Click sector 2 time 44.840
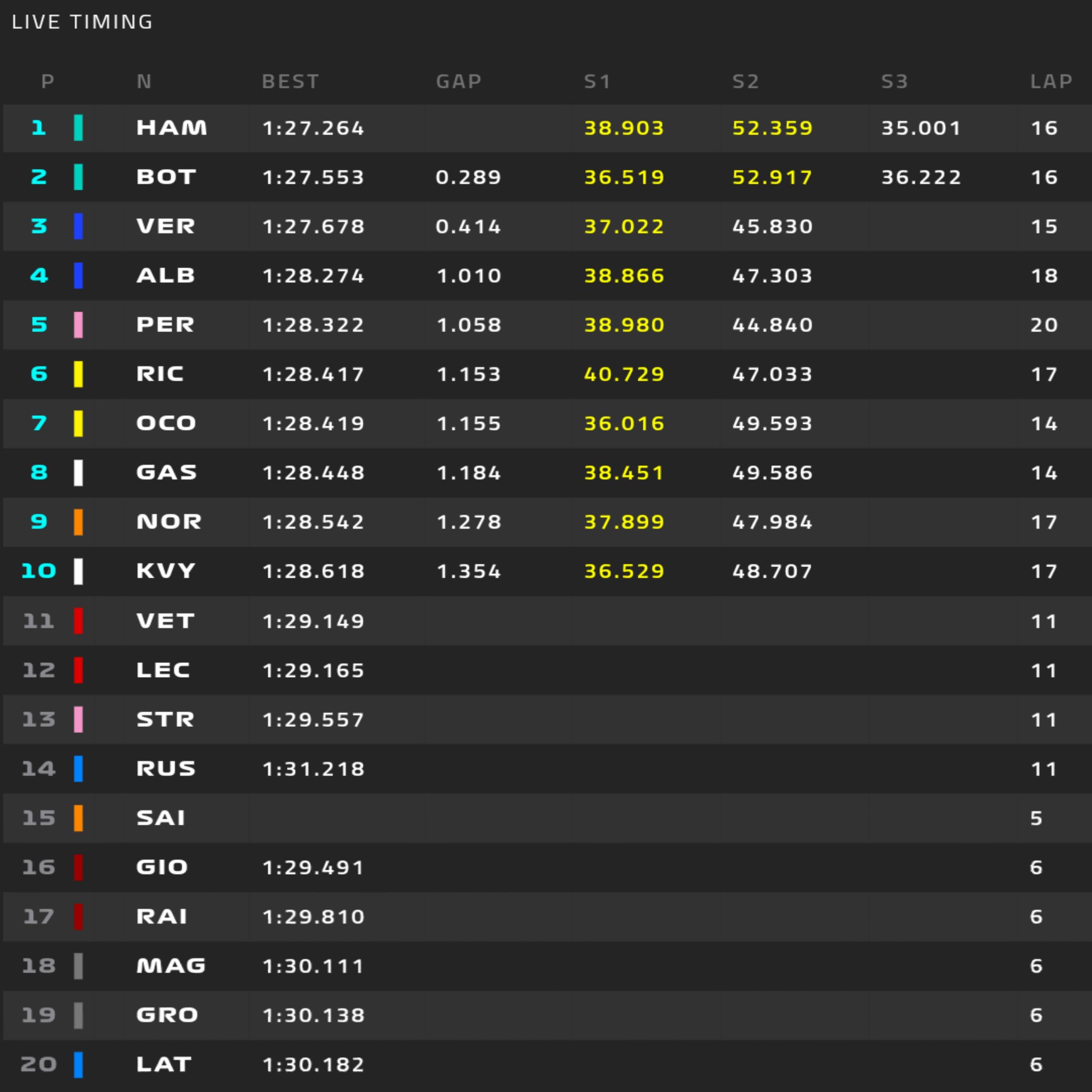The image size is (1092, 1092). click(772, 325)
